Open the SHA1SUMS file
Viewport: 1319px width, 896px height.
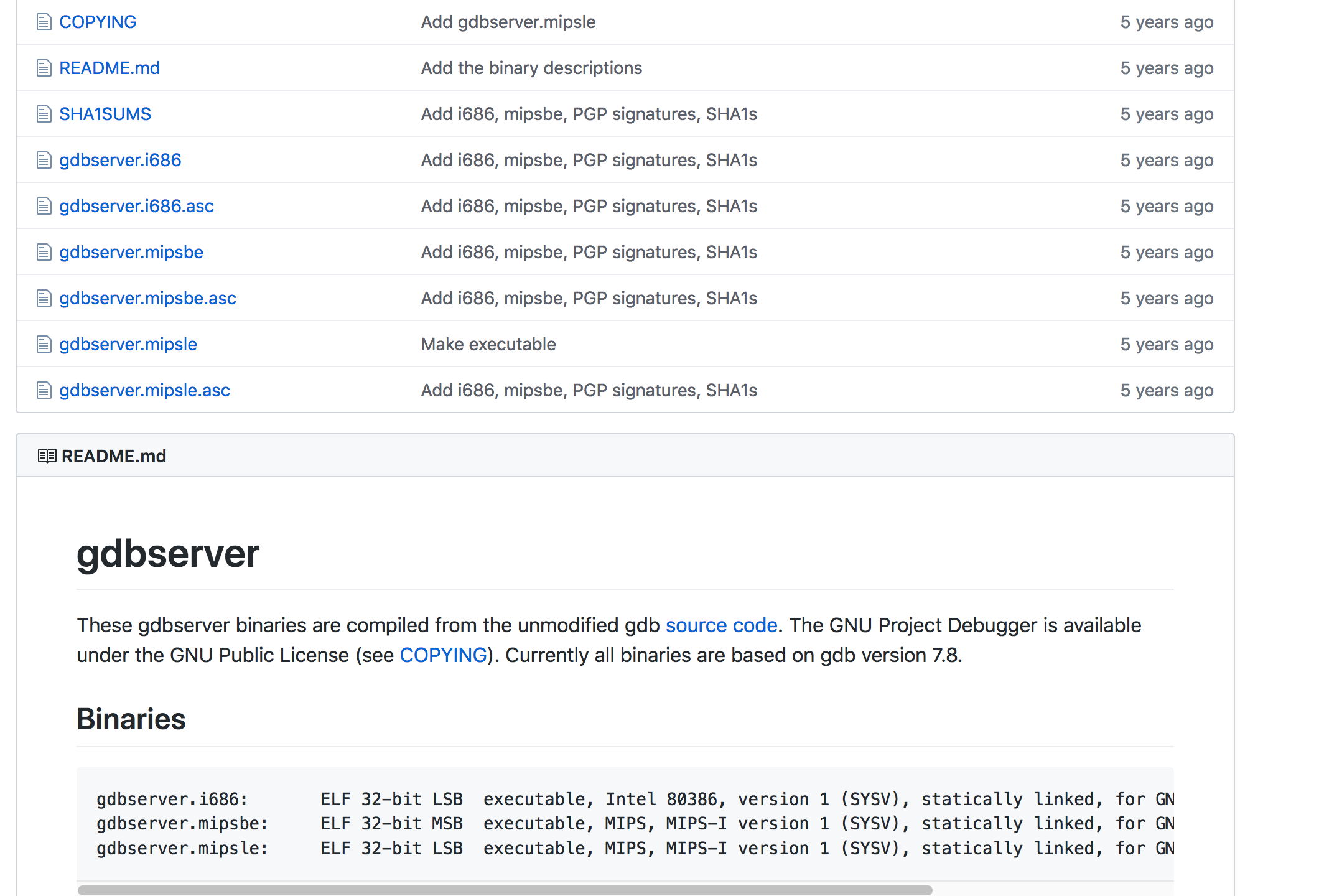[x=105, y=114]
